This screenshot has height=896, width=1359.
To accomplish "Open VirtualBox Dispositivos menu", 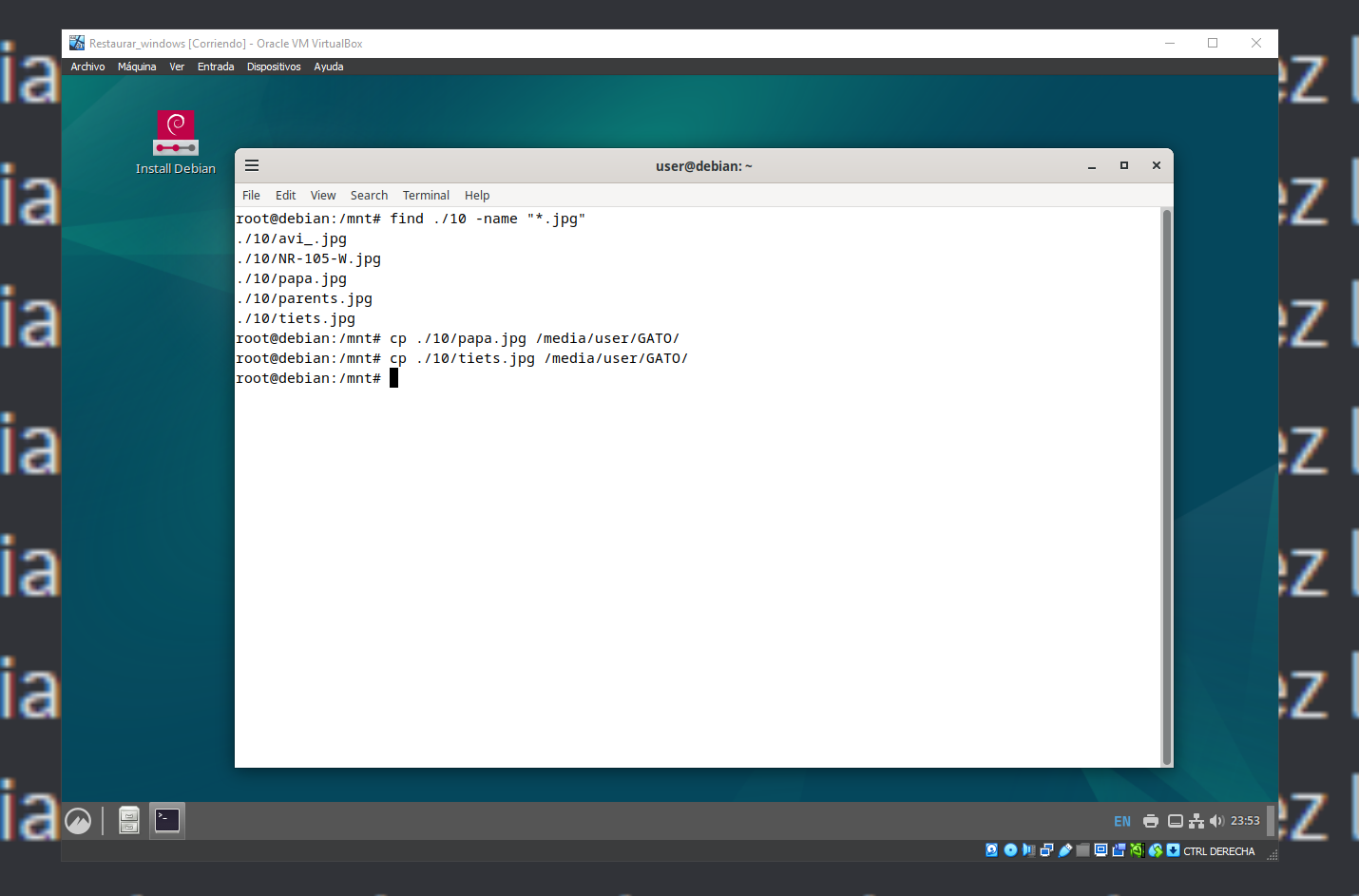I will click(x=274, y=67).
